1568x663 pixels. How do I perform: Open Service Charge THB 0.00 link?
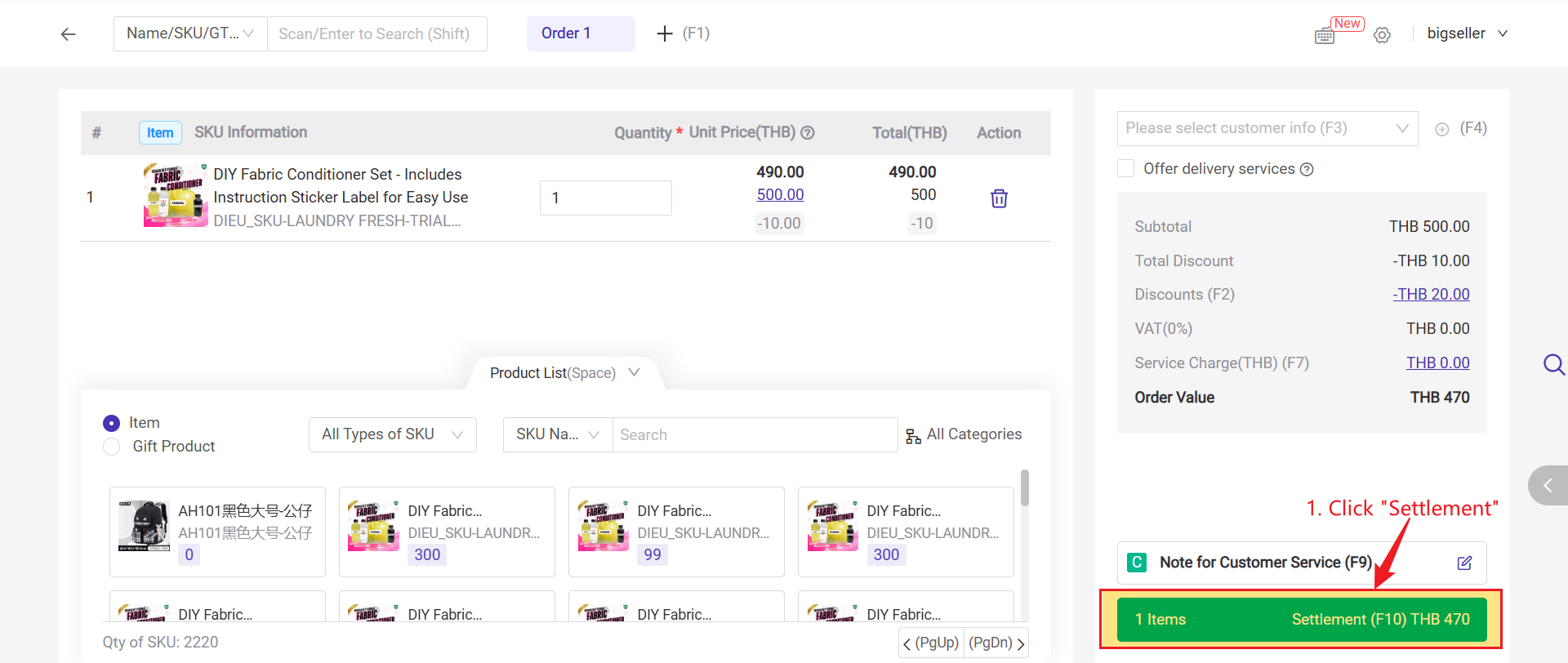click(x=1437, y=363)
